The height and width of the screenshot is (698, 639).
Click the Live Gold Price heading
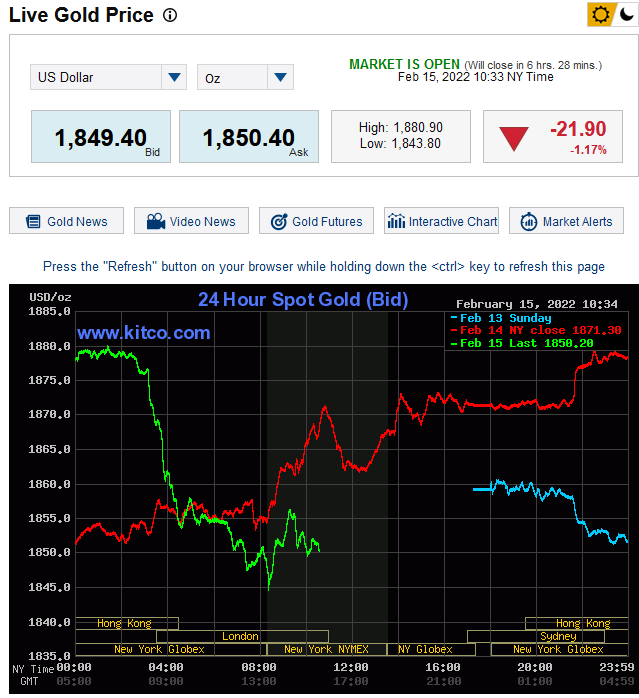(x=81, y=15)
